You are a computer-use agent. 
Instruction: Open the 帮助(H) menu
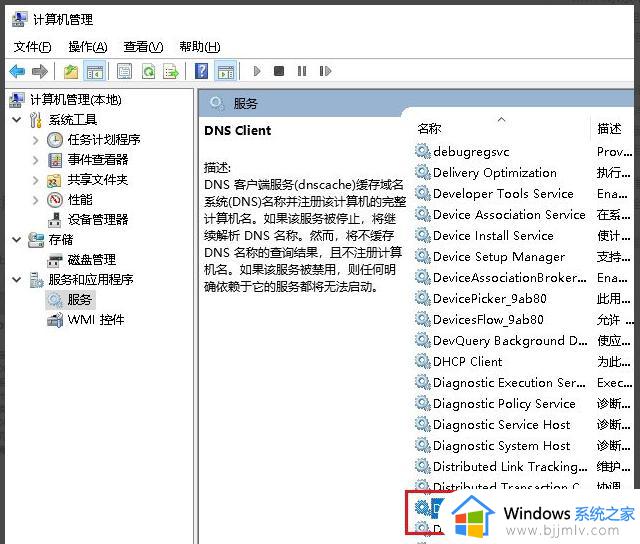click(200, 47)
